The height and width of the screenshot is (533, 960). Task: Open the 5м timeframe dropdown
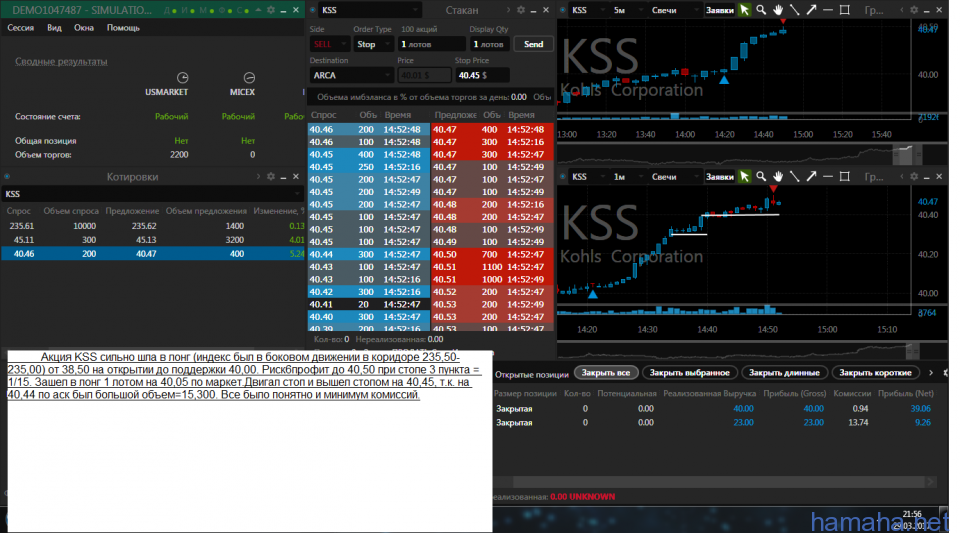[x=628, y=10]
